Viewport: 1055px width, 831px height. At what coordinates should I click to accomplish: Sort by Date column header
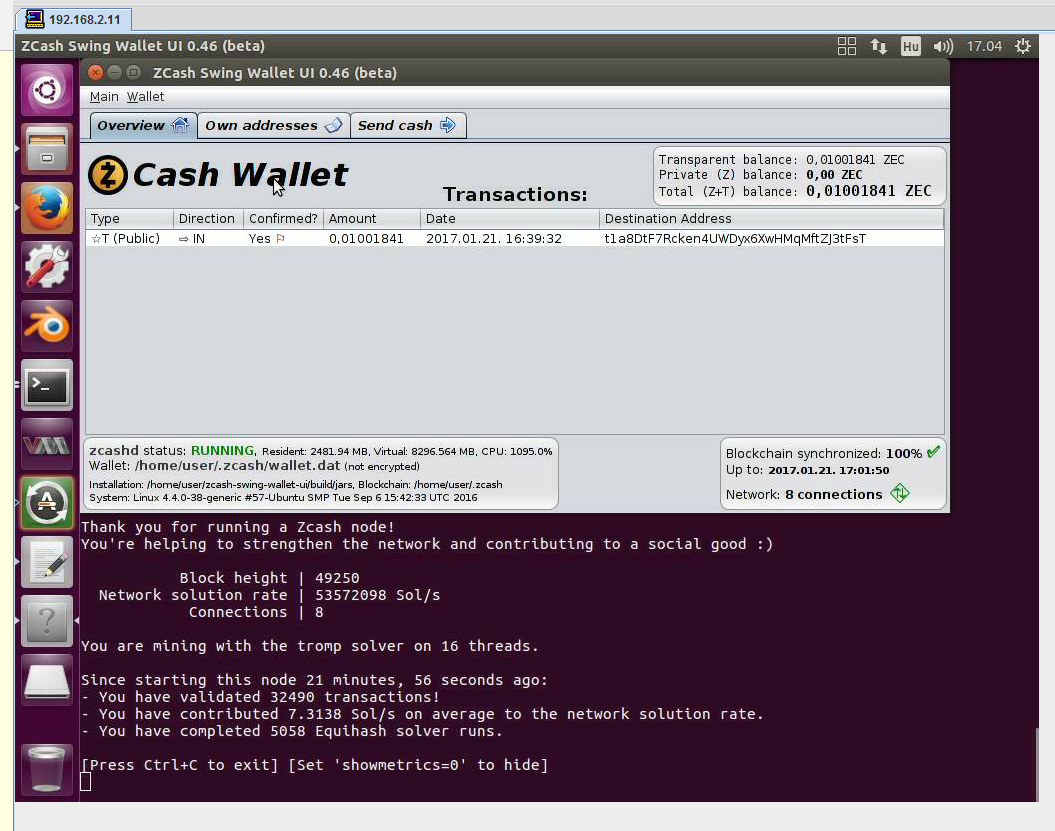(x=509, y=219)
